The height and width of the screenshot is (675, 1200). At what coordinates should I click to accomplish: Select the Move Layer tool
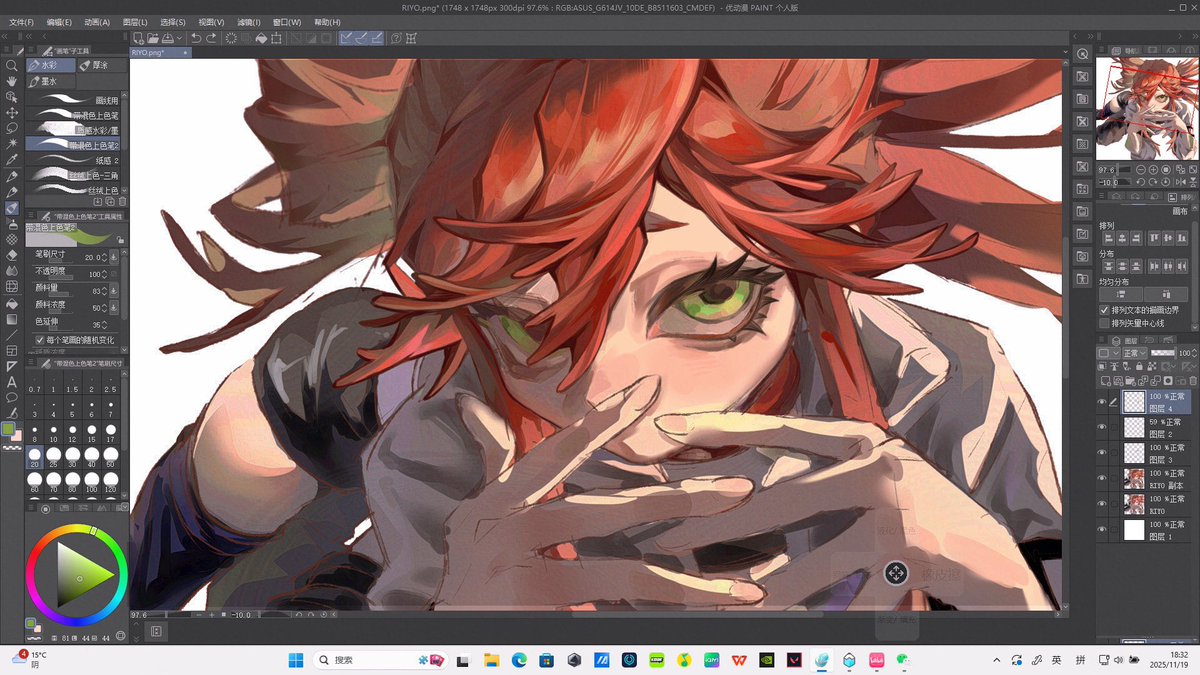pyautogui.click(x=12, y=113)
